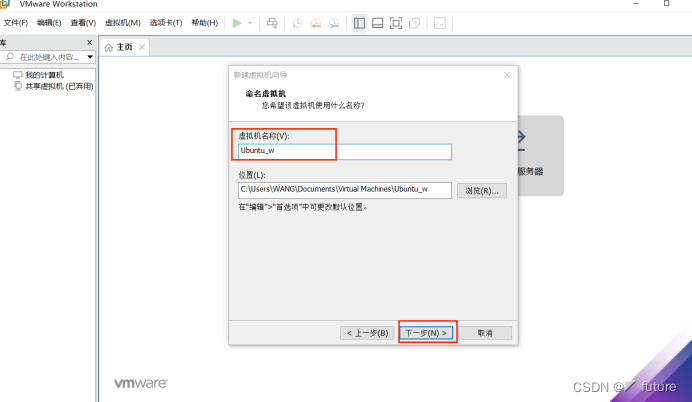Click the 浏览(R)... button
The image size is (692, 402).
[x=481, y=191]
